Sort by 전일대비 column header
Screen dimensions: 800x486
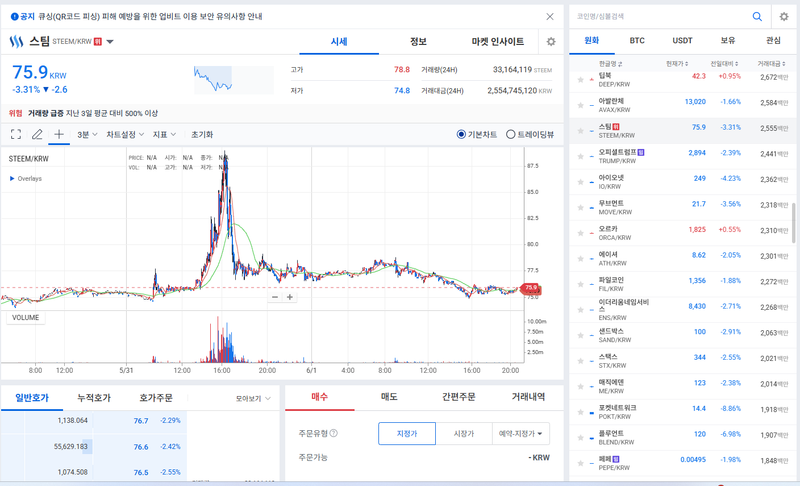[724, 64]
